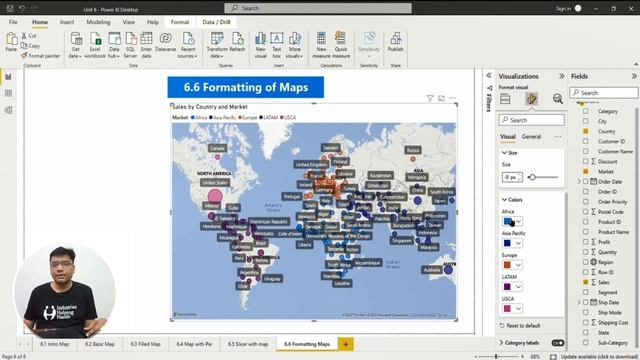Image resolution: width=640 pixels, height=360 pixels.
Task: Click the Fields pane search box
Action: click(x=604, y=93)
